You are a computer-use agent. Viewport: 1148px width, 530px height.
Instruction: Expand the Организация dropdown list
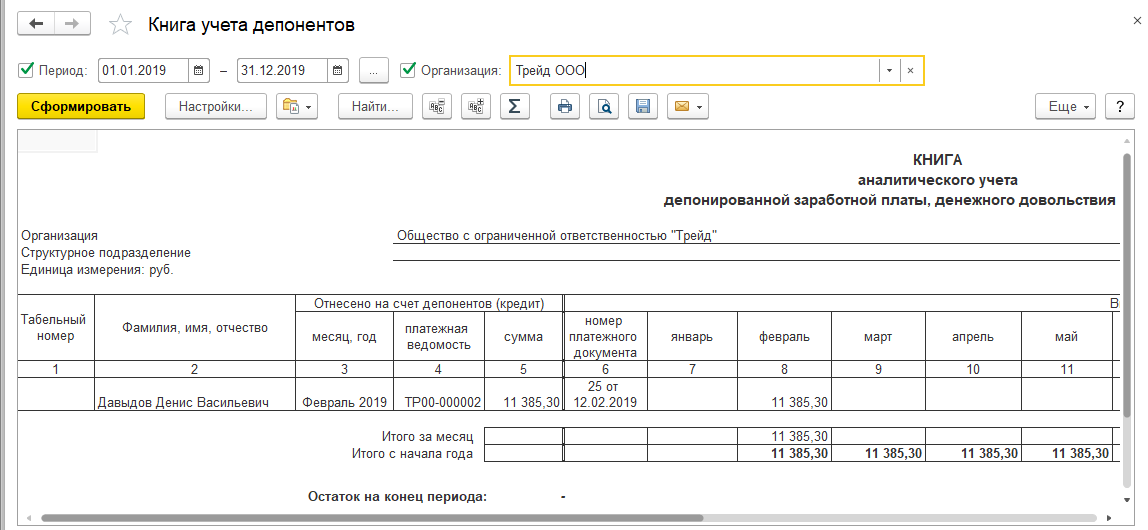coord(889,71)
